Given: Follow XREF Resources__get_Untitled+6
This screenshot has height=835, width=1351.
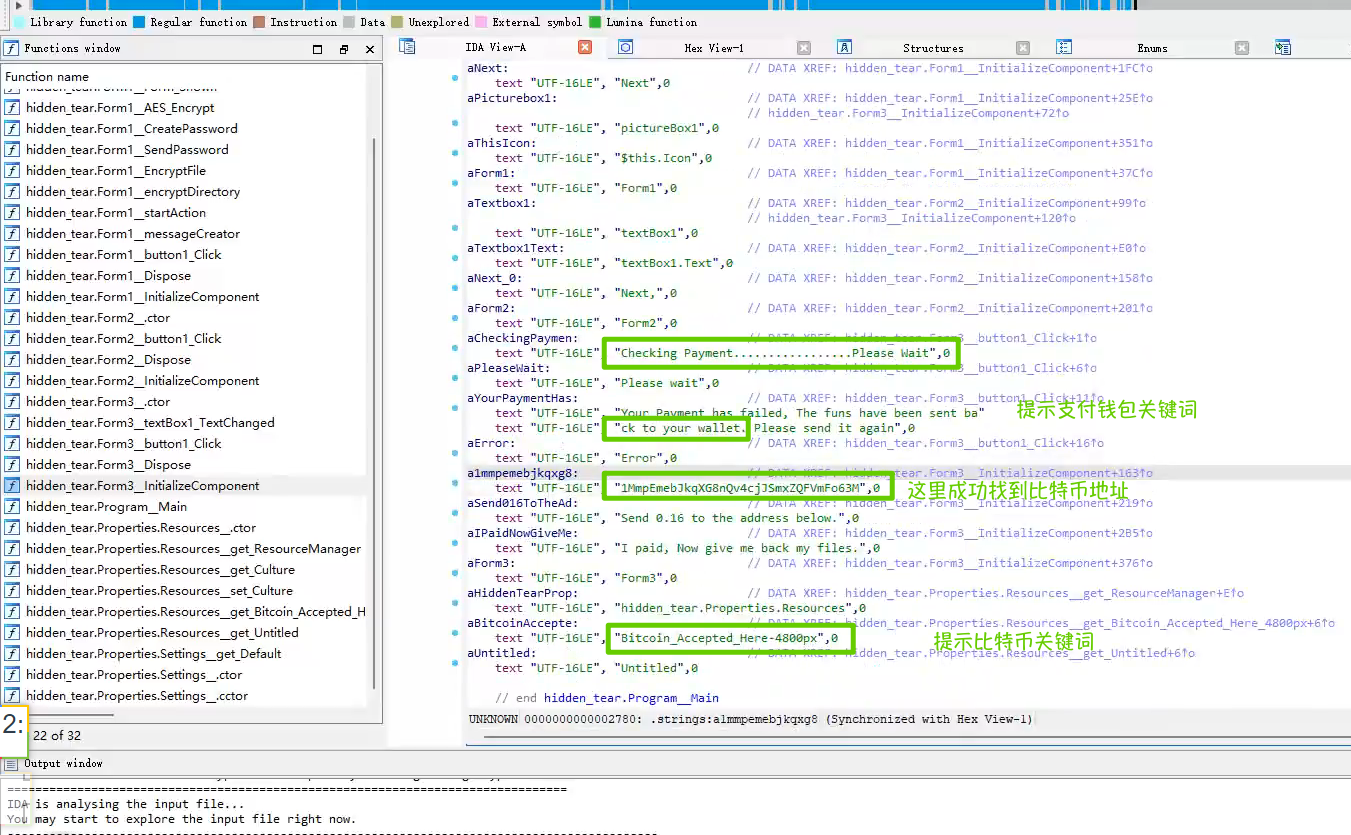Looking at the screenshot, I should (x=1020, y=653).
